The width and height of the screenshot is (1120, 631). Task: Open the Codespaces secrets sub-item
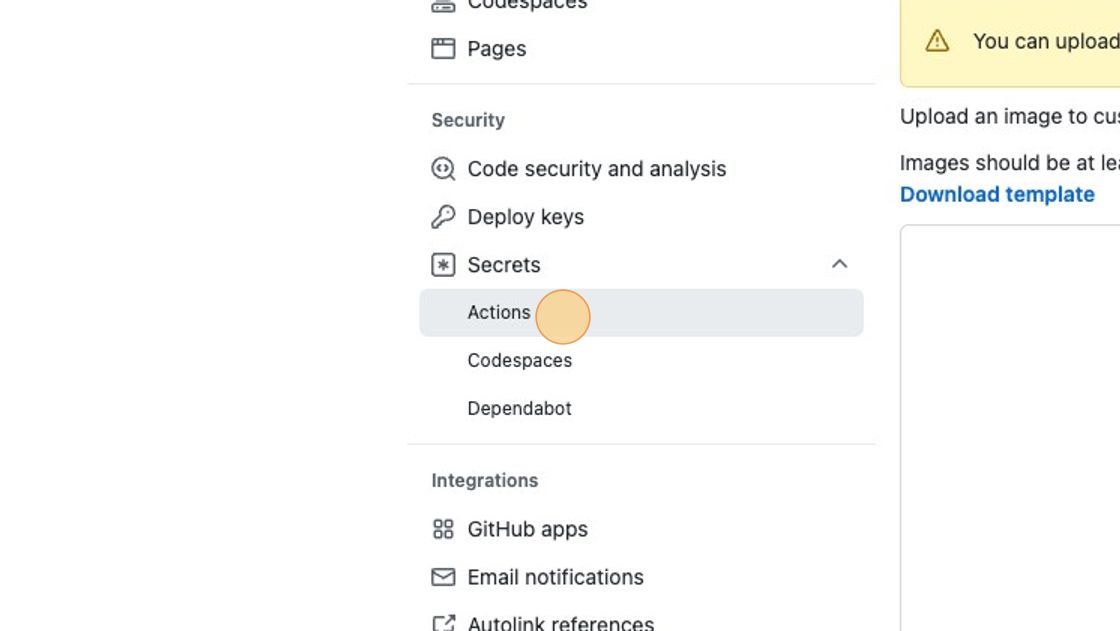click(519, 360)
